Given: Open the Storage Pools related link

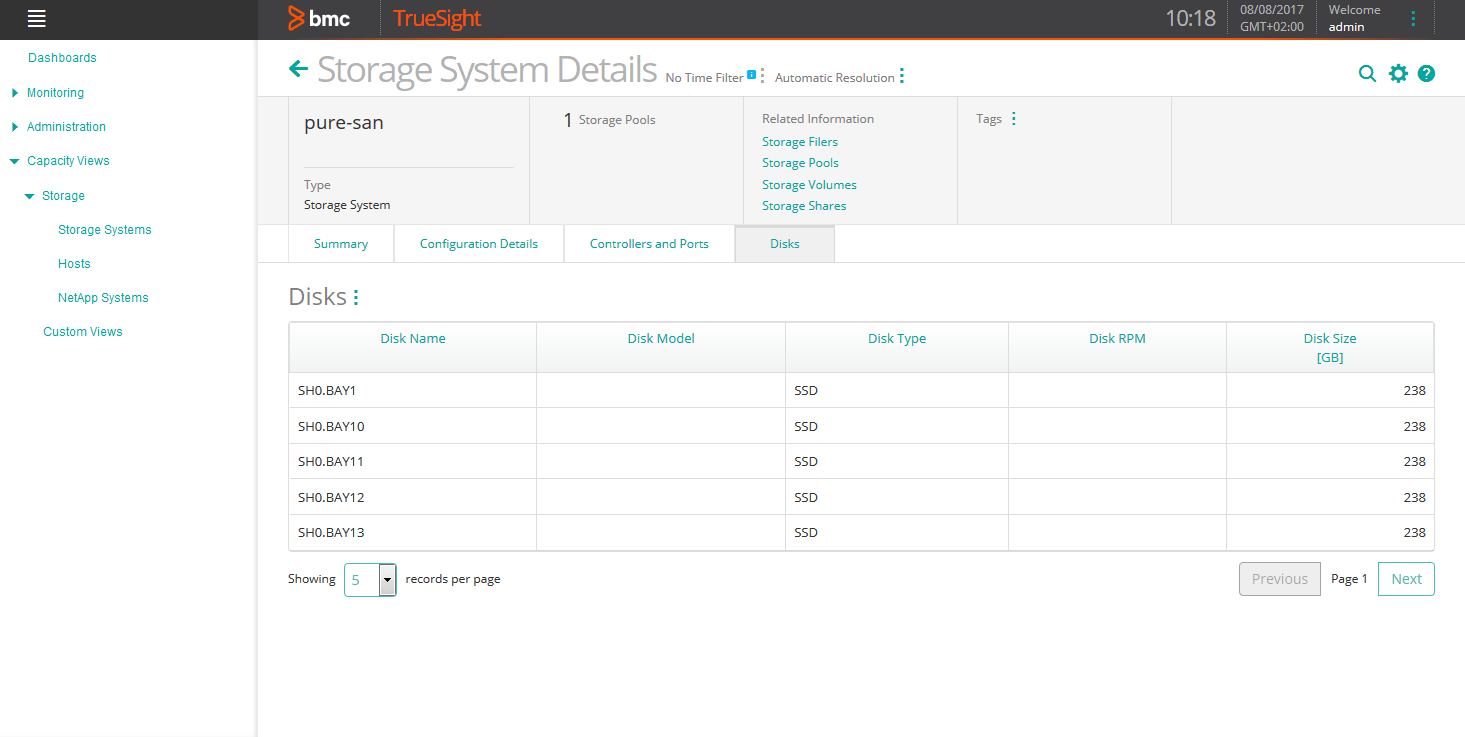Looking at the screenshot, I should [800, 163].
